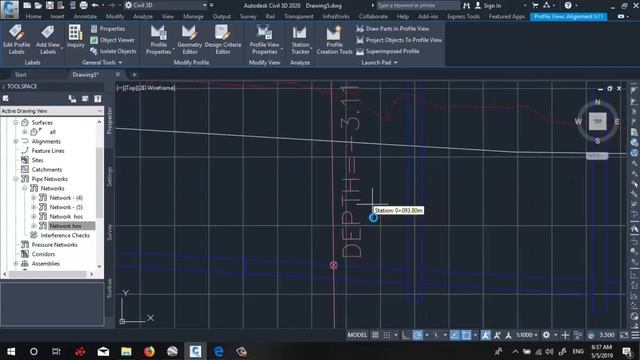Click the Toolspace horizontal scrollbar
This screenshot has width=640, height=360.
48,274
